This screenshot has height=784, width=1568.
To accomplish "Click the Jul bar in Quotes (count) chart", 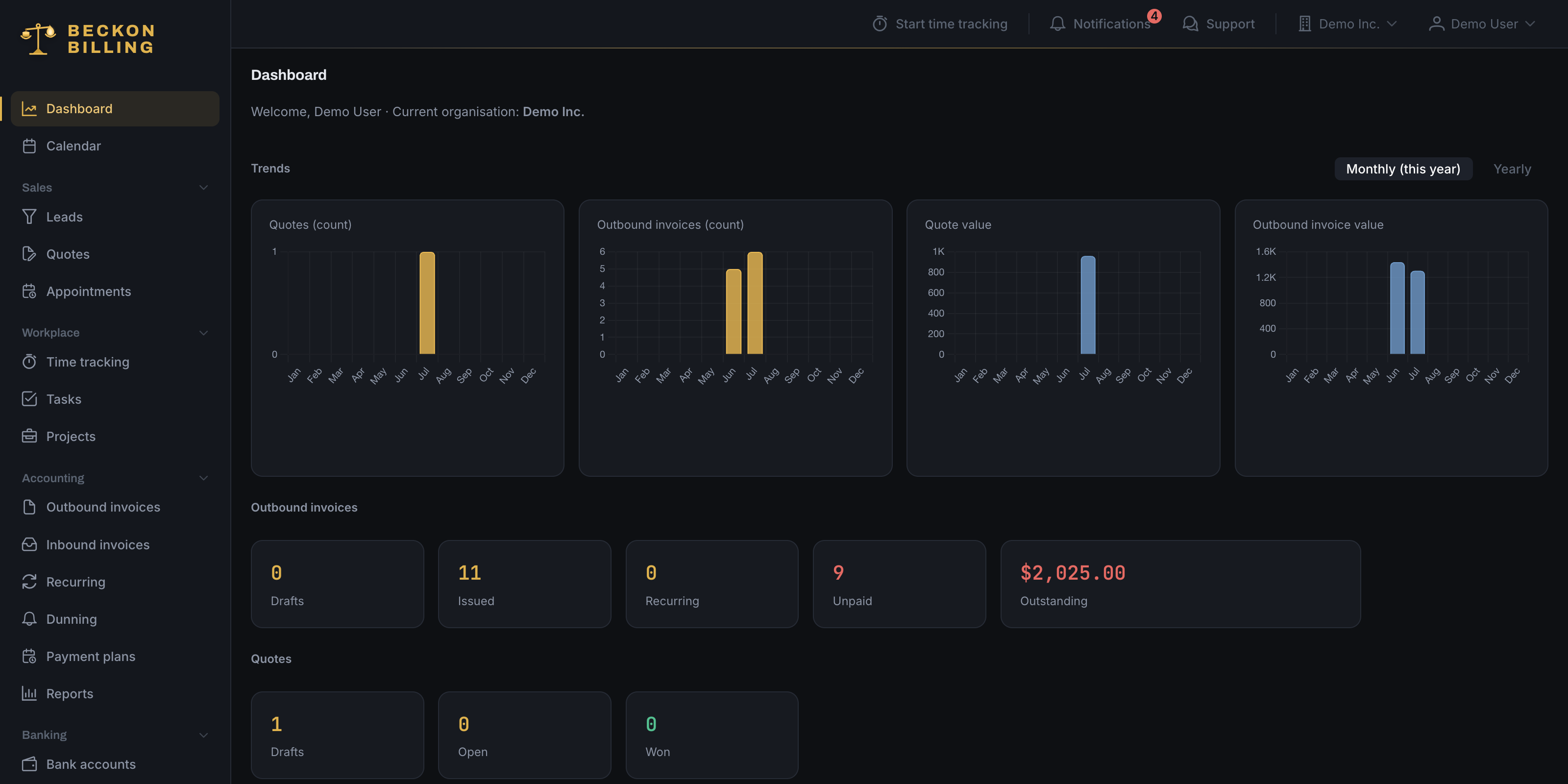I will pyautogui.click(x=427, y=303).
